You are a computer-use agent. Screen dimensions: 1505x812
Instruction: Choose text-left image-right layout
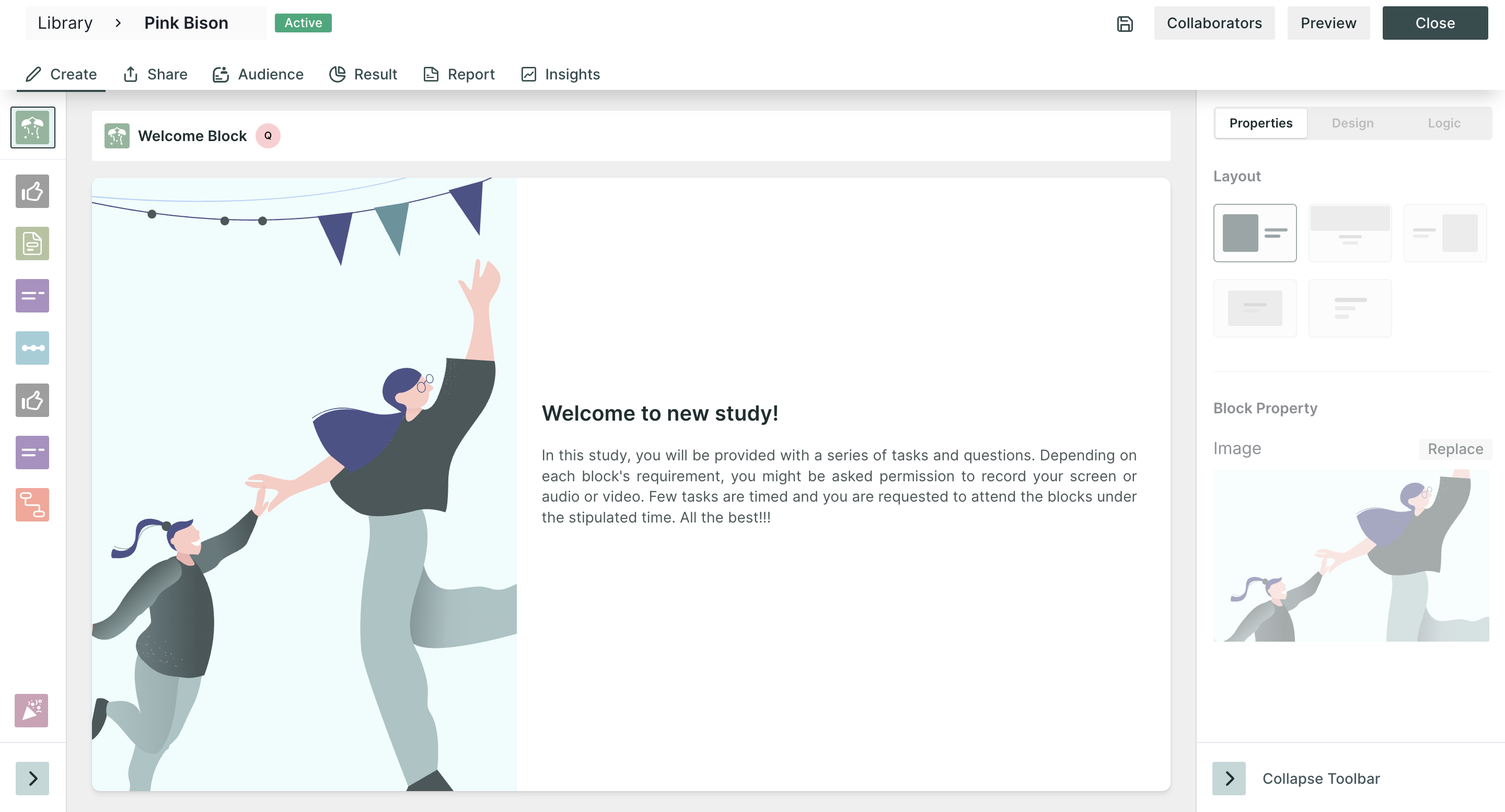(1445, 233)
